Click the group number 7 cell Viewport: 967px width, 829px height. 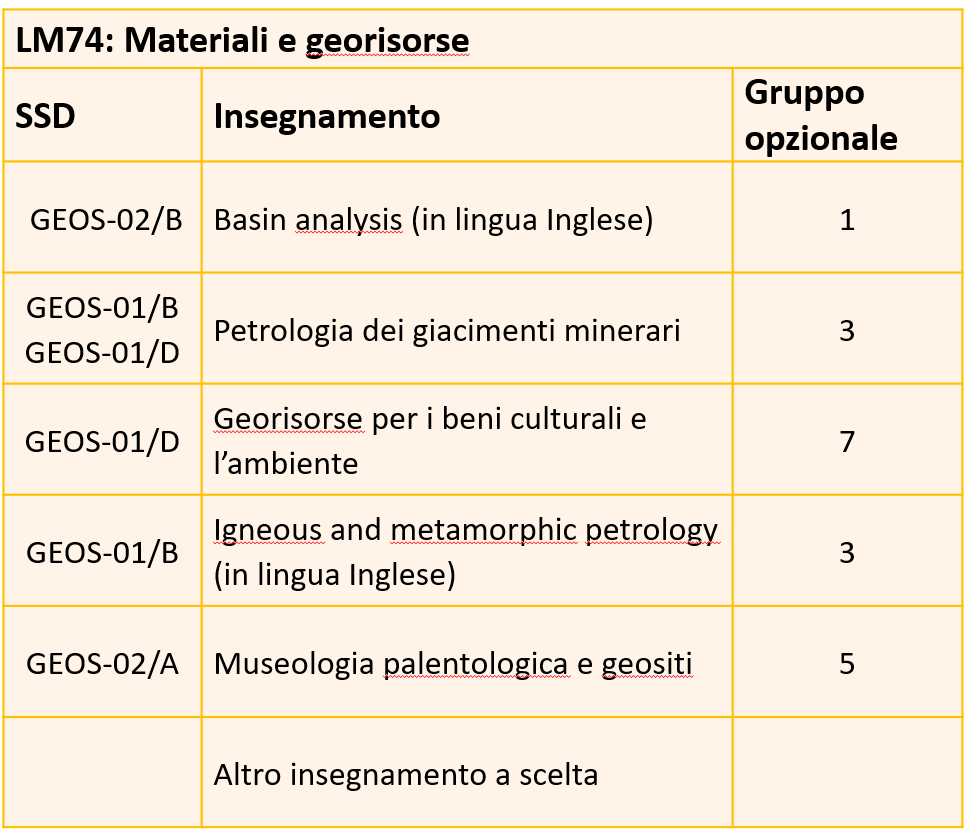(847, 441)
